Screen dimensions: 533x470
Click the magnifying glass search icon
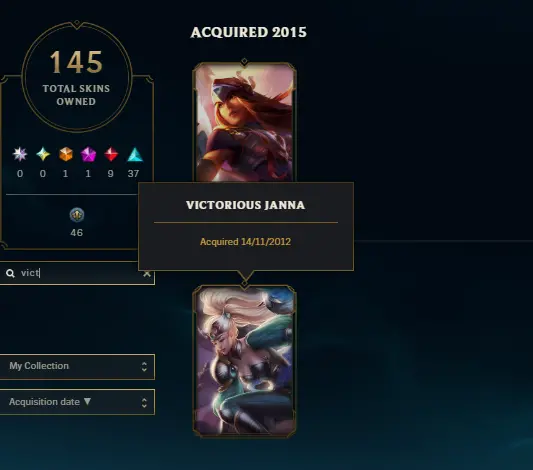[x=10, y=273]
